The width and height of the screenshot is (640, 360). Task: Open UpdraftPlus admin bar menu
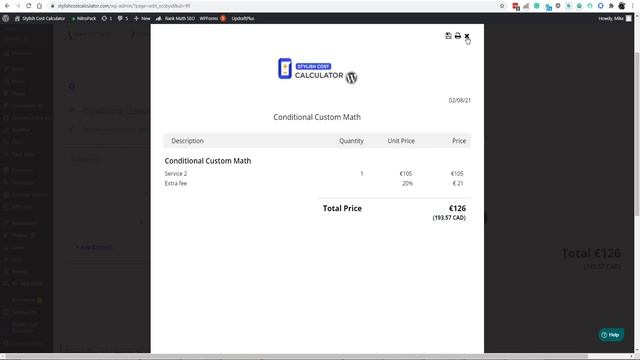(243, 18)
